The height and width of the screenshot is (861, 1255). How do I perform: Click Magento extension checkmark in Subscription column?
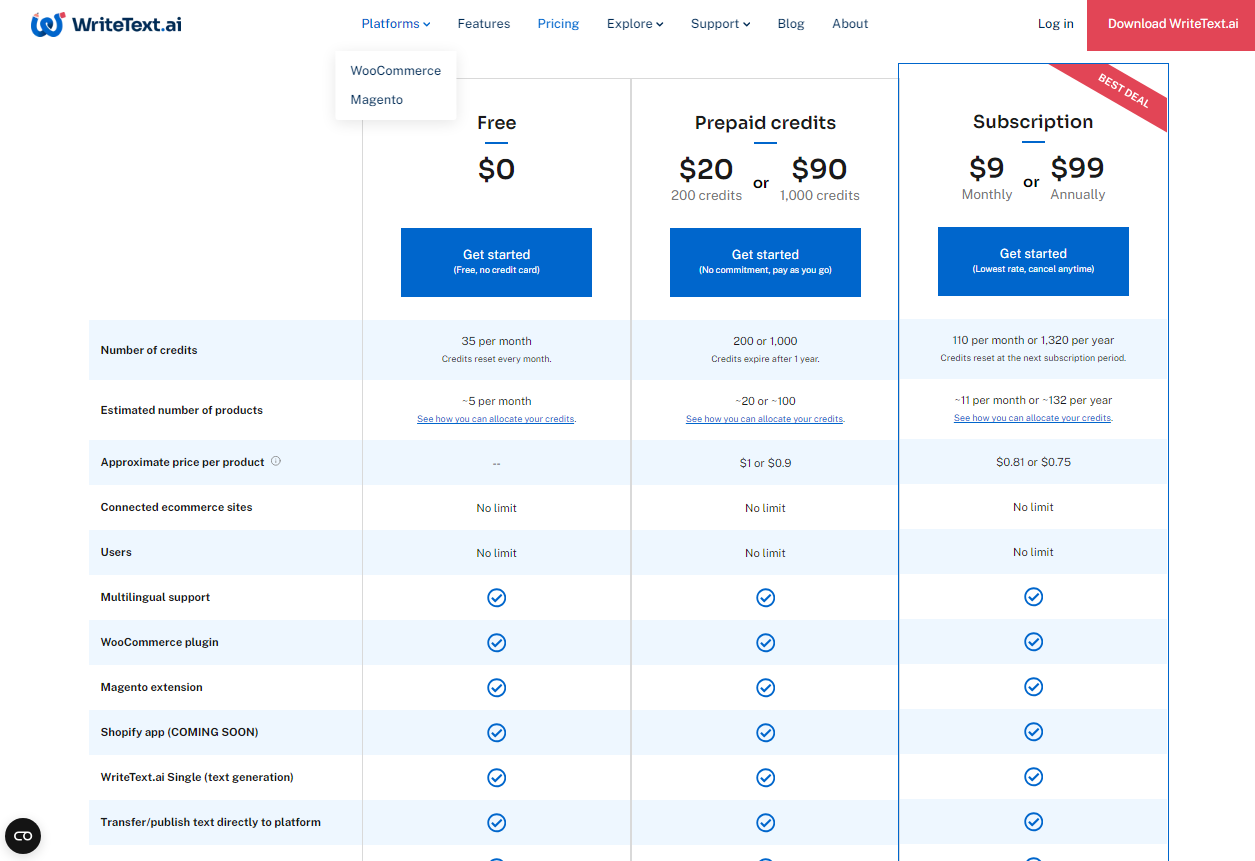(x=1033, y=687)
